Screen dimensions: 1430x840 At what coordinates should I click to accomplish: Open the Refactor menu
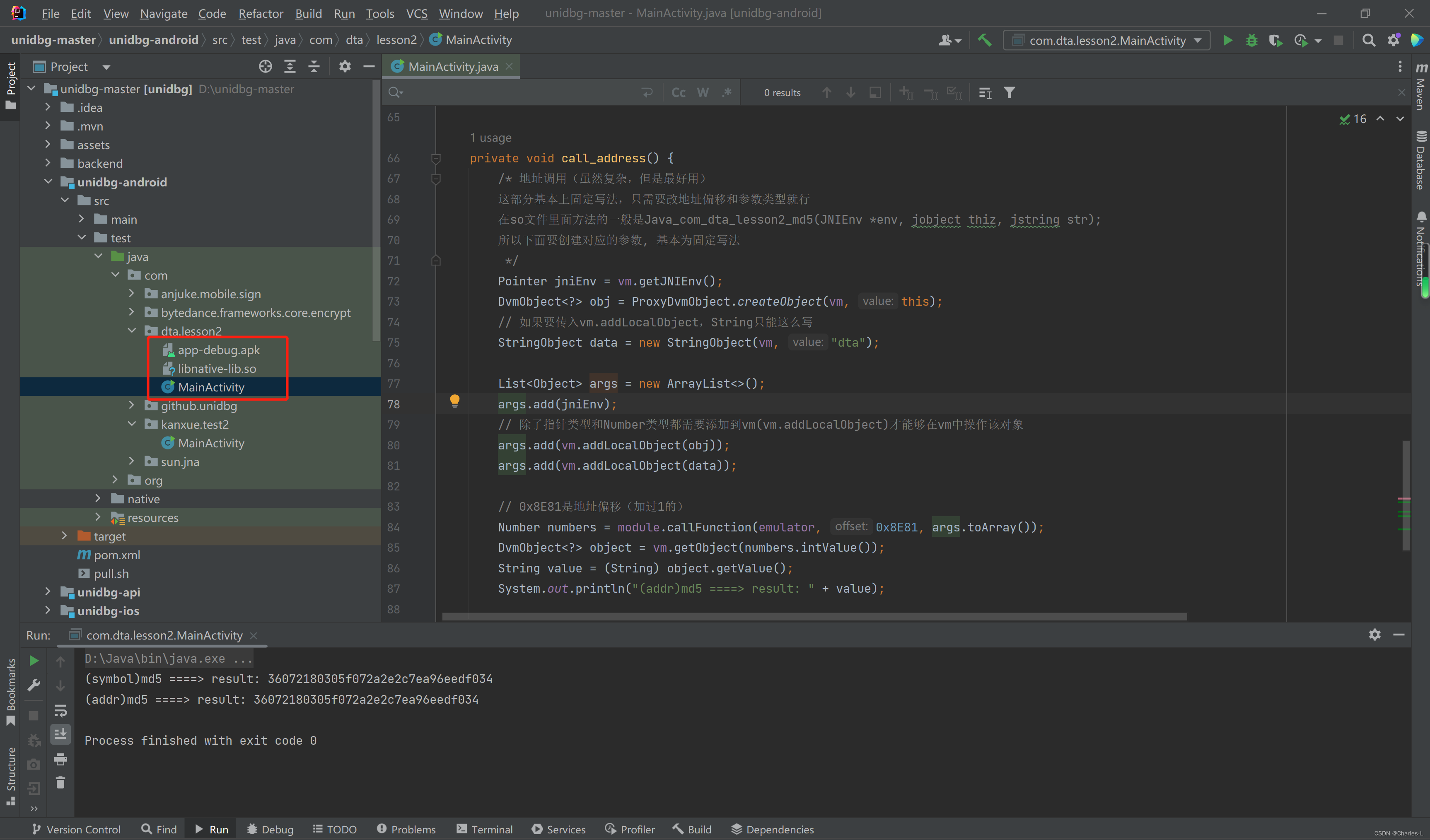point(261,13)
